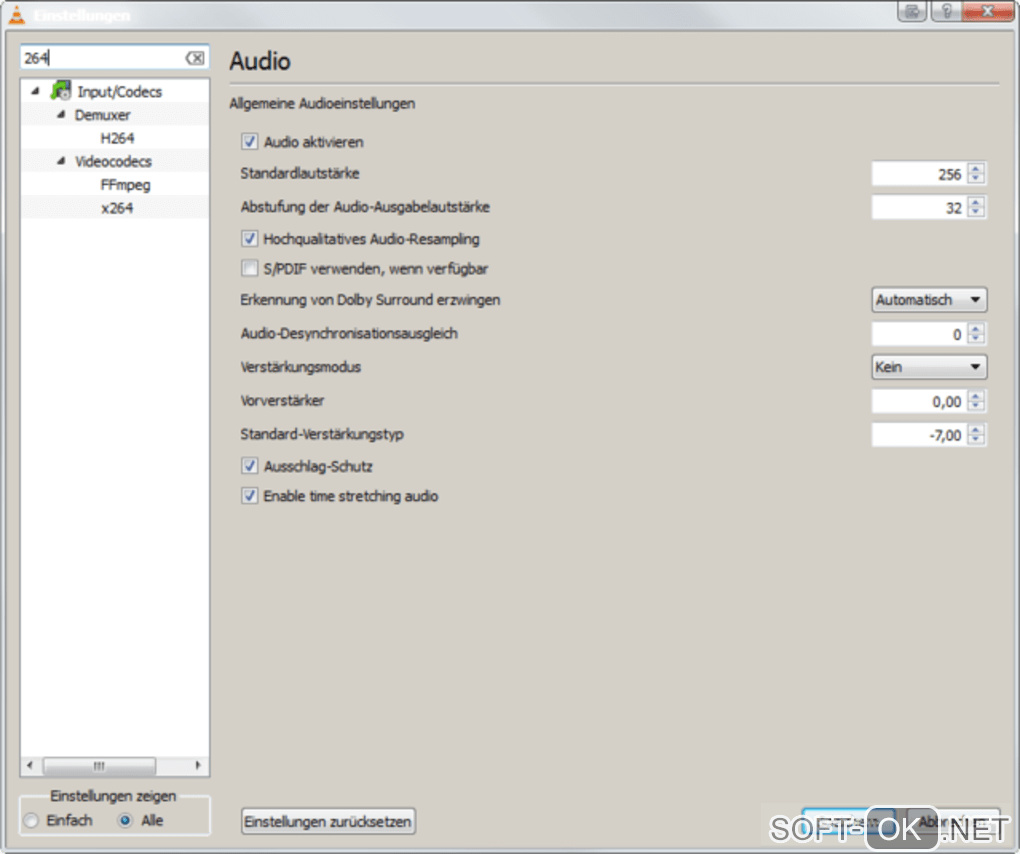Decrease Standard-Verstärkungstyp value
Screen dimensions: 1020x854
976,440
